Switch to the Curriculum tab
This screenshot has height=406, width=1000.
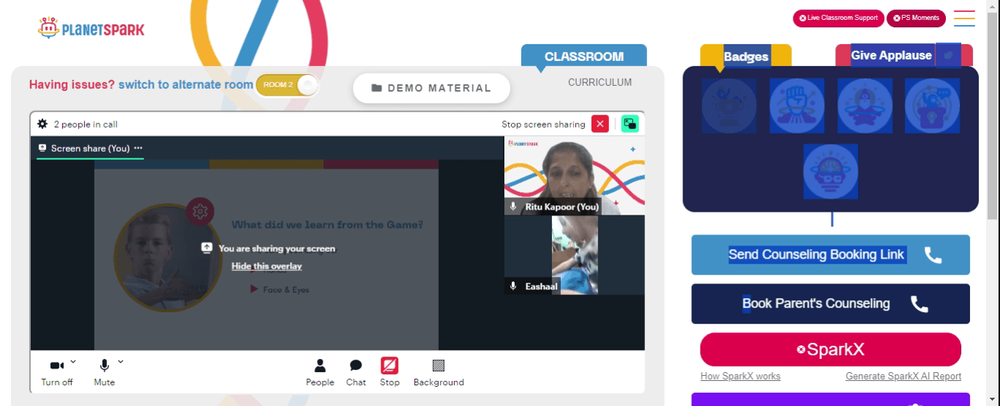point(599,82)
